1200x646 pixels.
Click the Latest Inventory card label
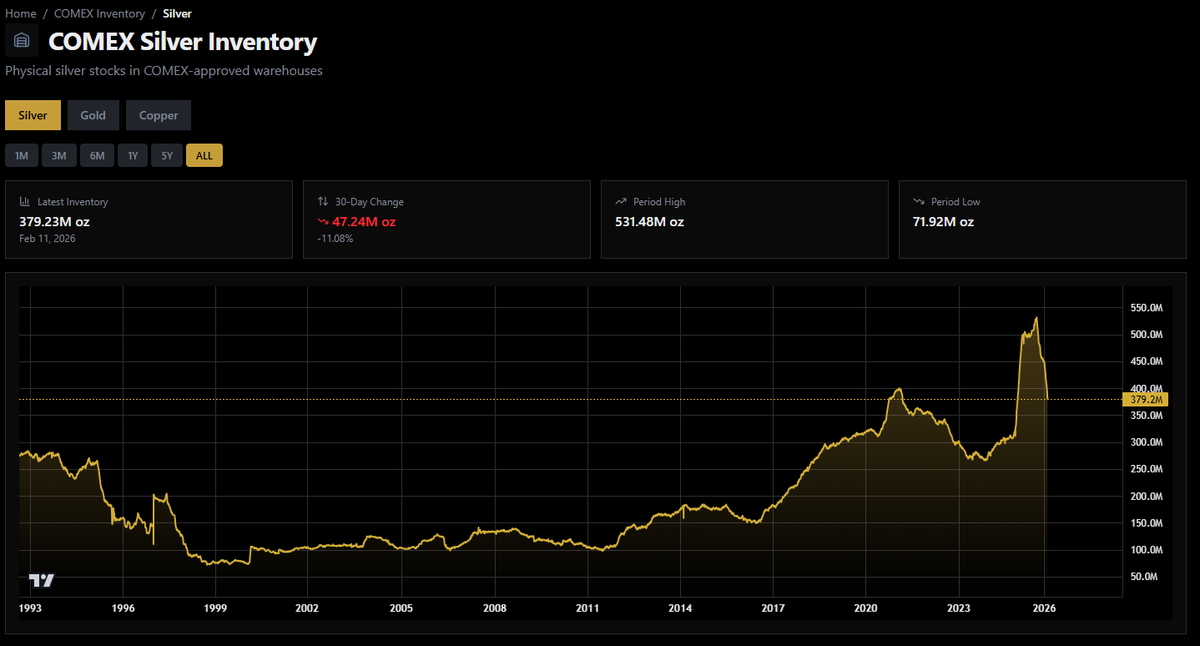[72, 202]
